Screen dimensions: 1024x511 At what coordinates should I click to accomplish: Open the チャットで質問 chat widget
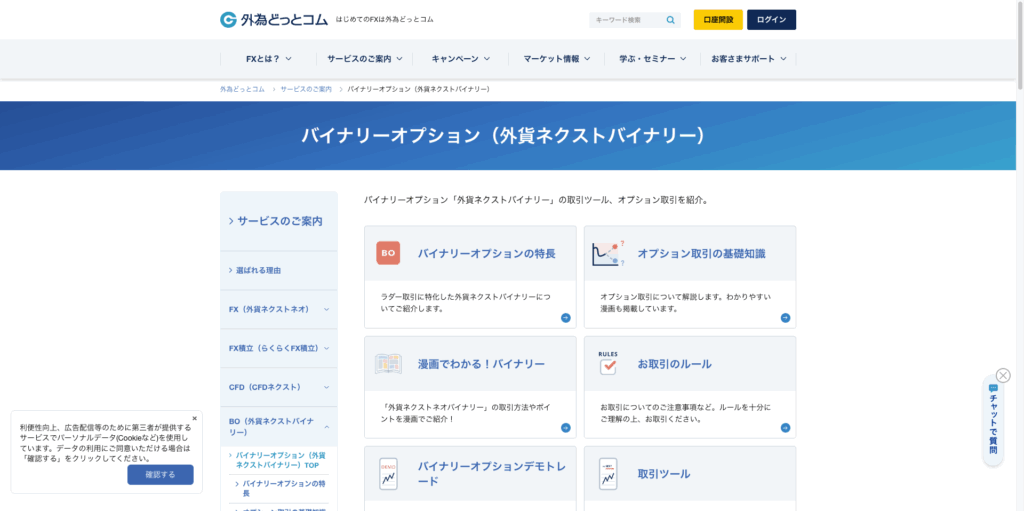coord(993,421)
